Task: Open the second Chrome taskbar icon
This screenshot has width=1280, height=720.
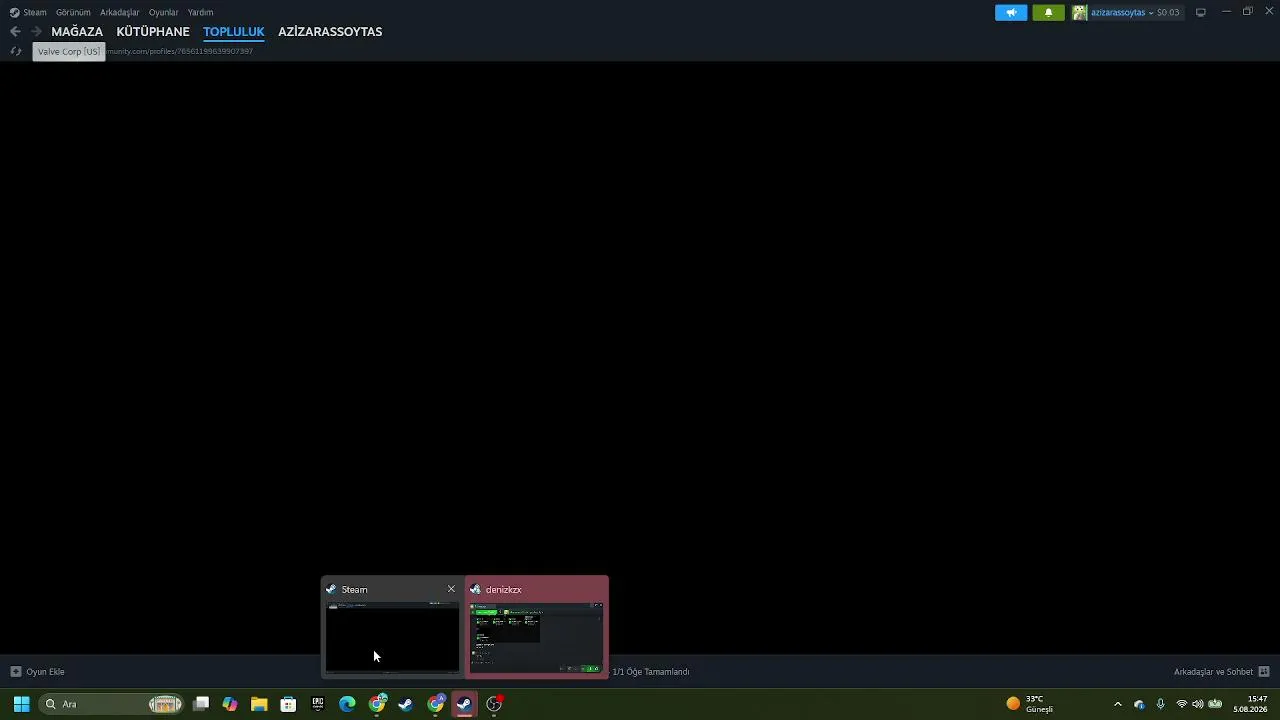Action: (x=435, y=704)
